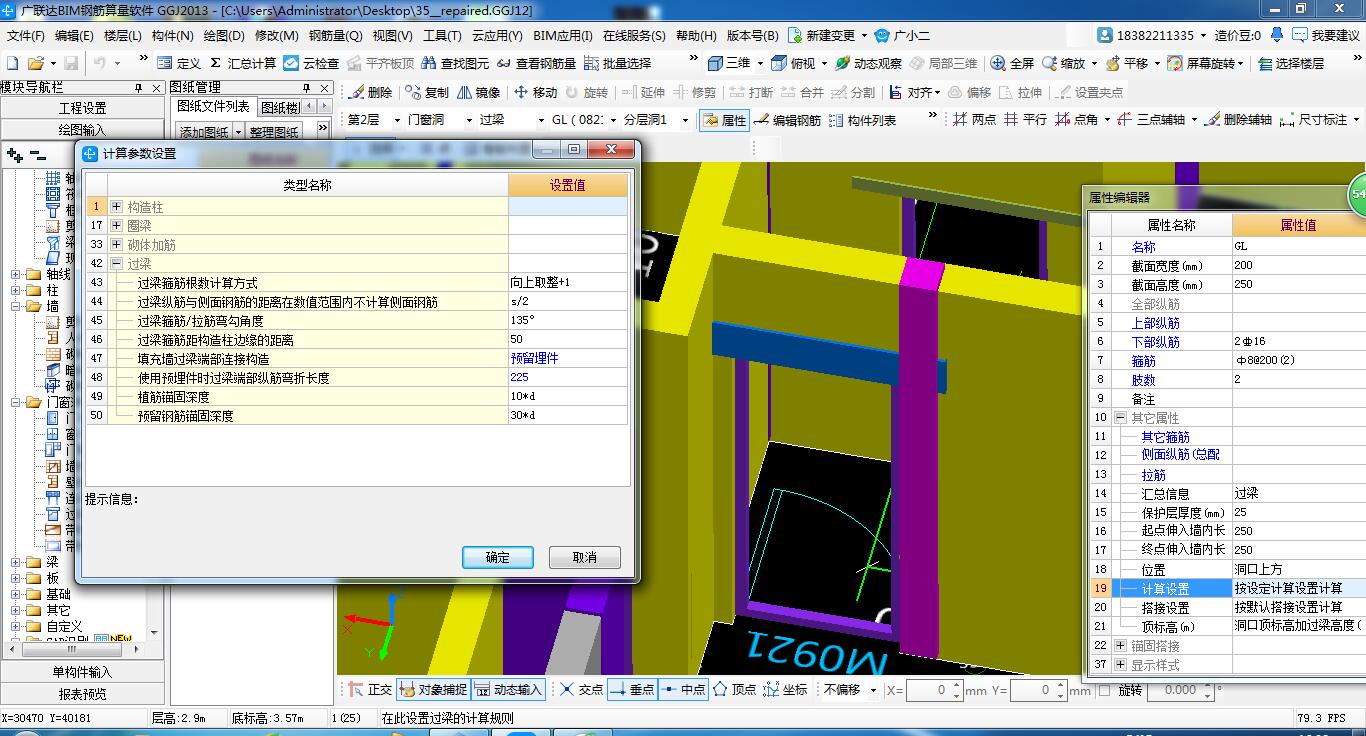Viewport: 1366px width, 736px height.
Task: Expand the 圈梁 parameter group
Action: tap(117, 226)
